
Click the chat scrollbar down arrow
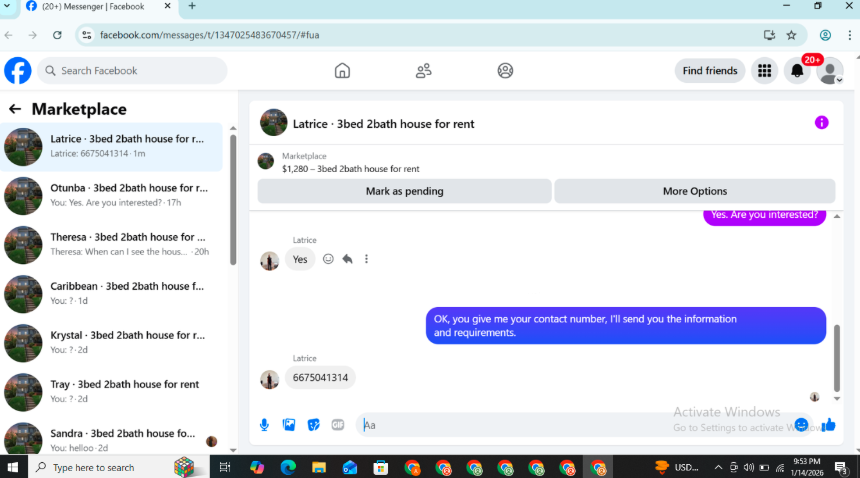click(x=837, y=399)
